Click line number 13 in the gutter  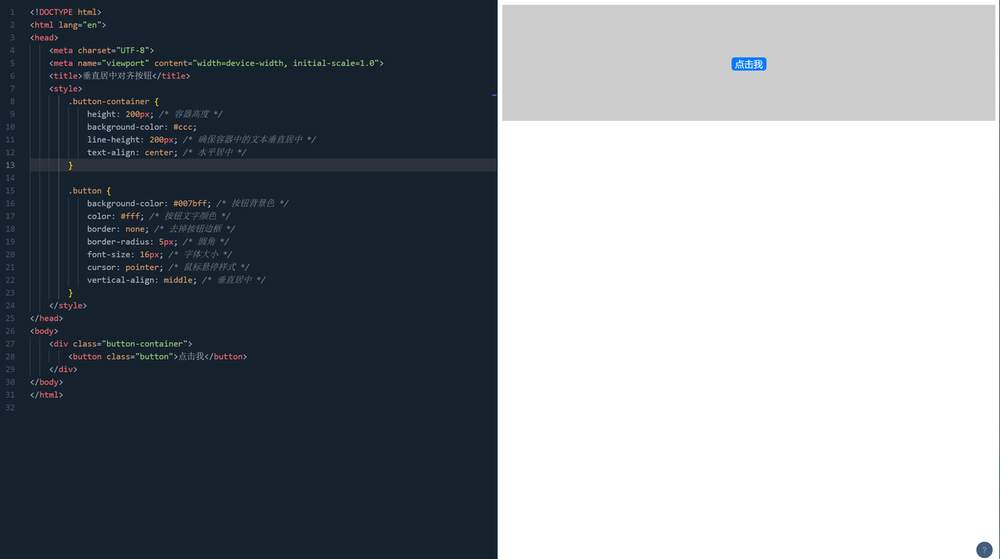(10, 165)
